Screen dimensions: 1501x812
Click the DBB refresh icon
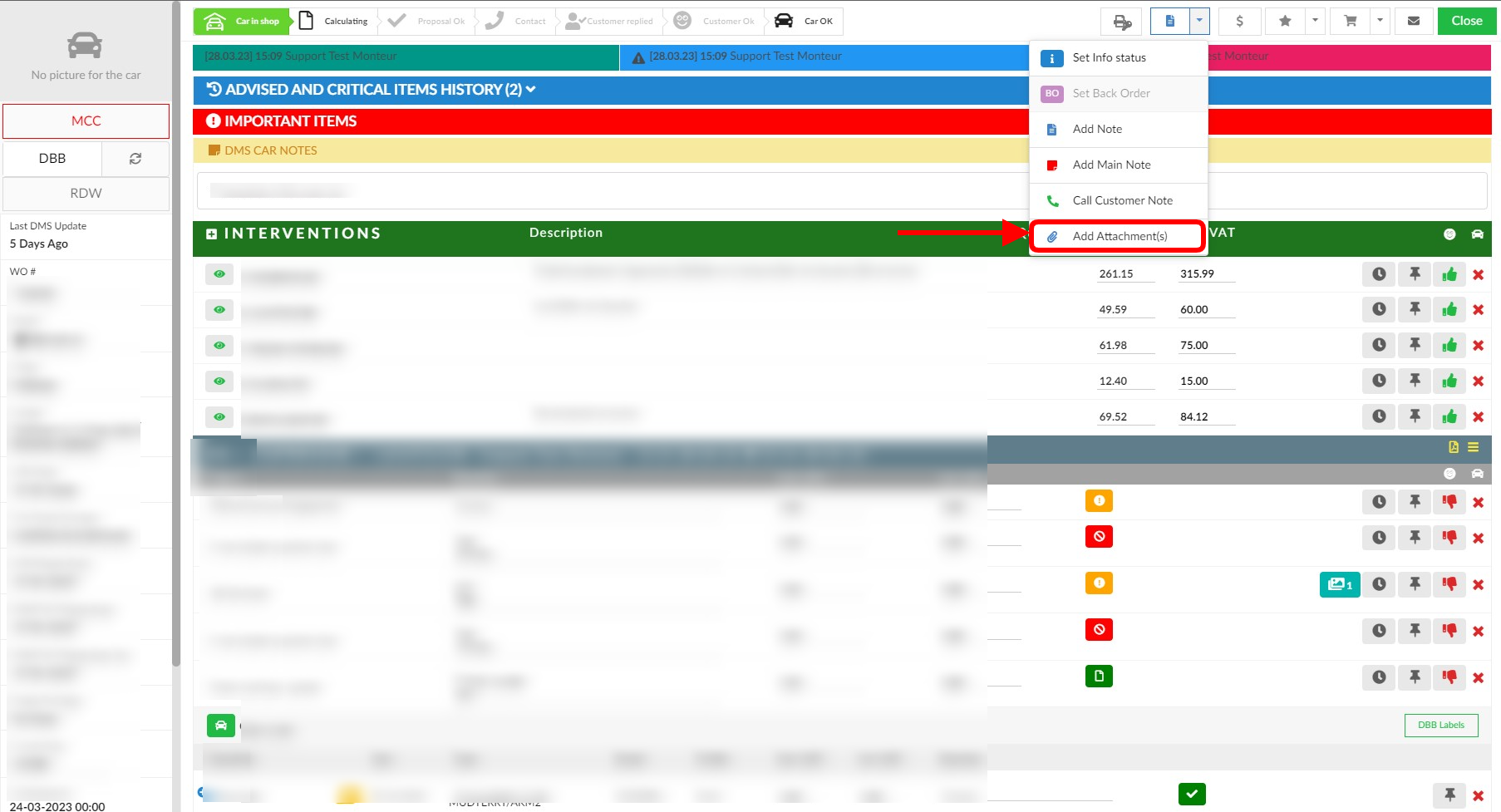click(x=135, y=159)
